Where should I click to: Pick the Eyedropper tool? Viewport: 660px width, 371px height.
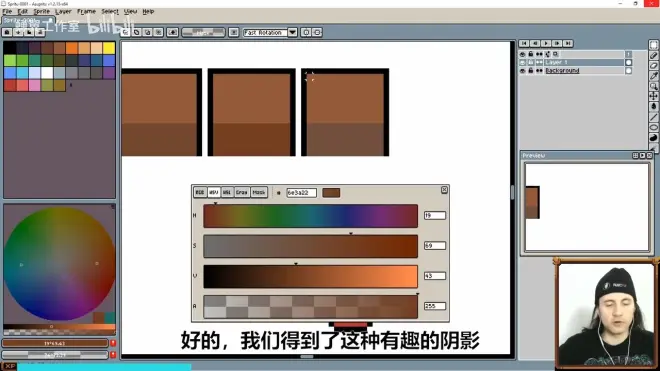click(x=654, y=76)
